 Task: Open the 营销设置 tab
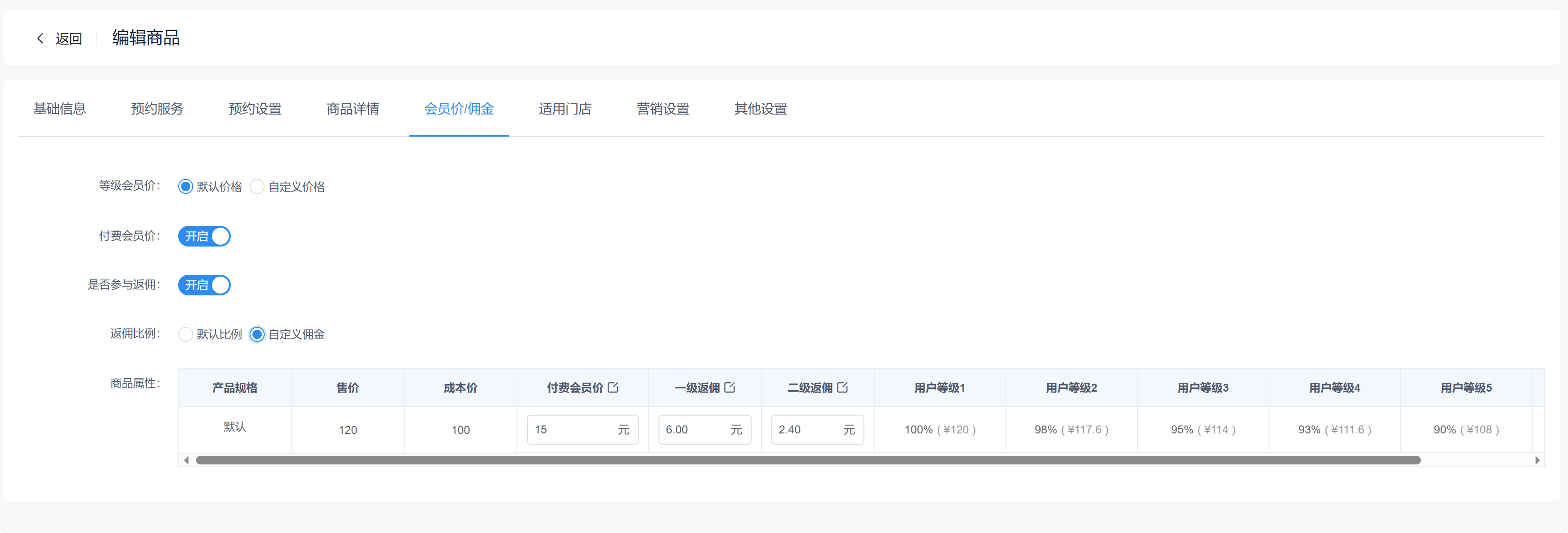[662, 109]
